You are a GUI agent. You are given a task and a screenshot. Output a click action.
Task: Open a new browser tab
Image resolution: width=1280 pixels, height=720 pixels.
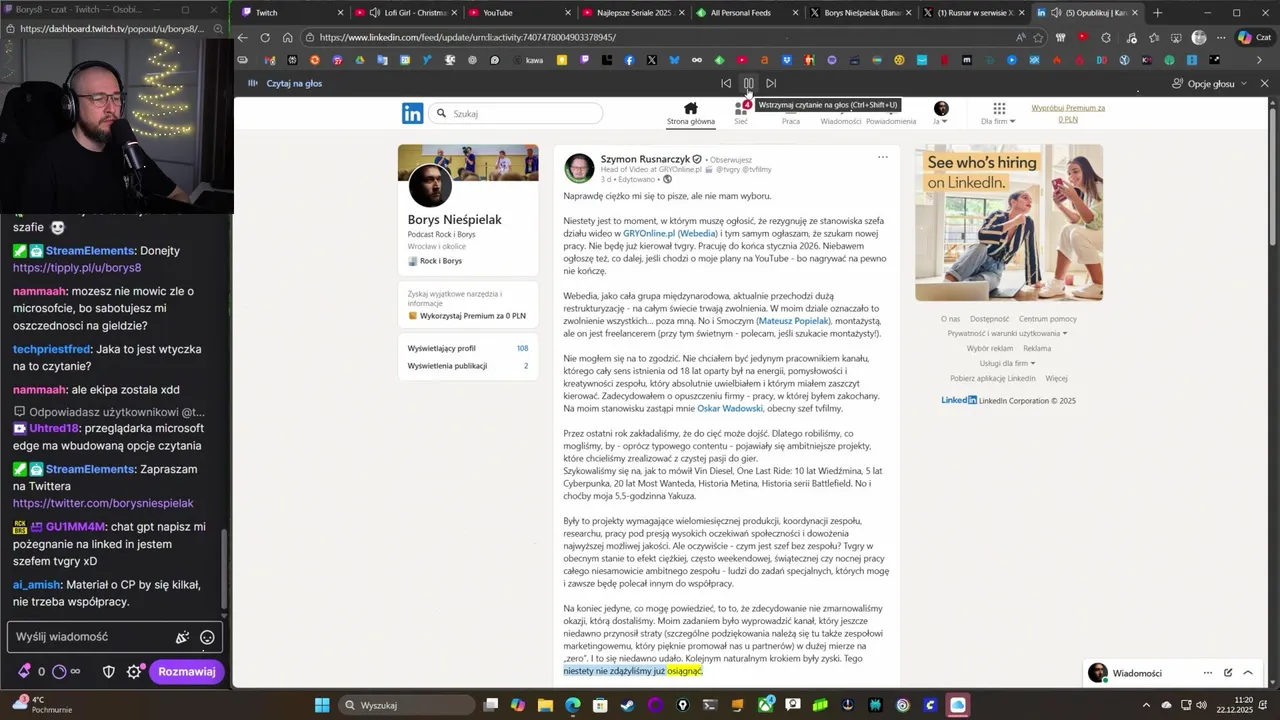(1158, 13)
